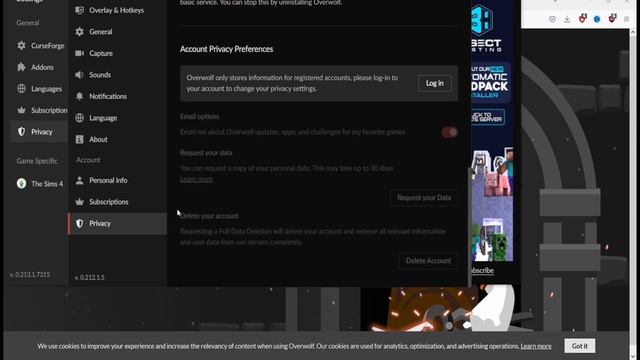Image resolution: width=640 pixels, height=360 pixels.
Task: Click the version text v. 0.212.1.5
Action: (89, 278)
